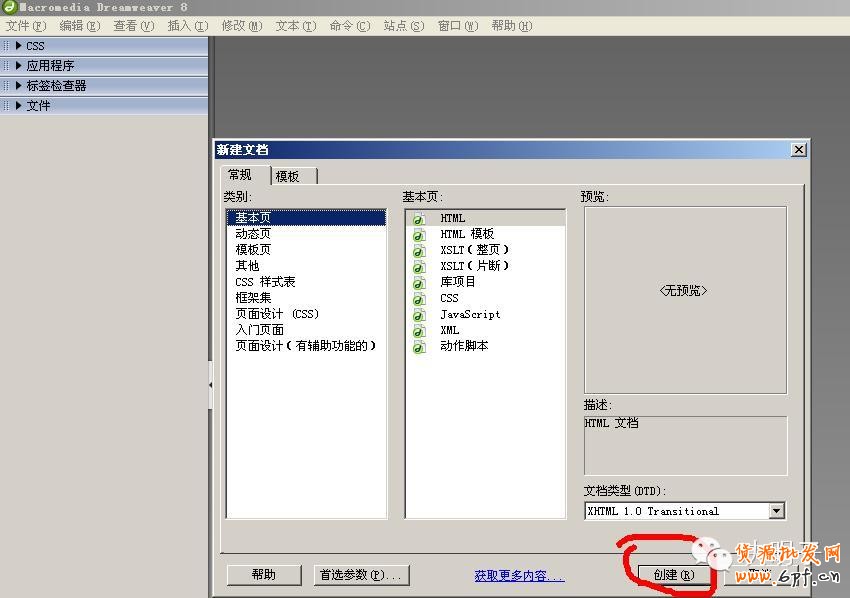Select 页面设计 (CSS) category
The image size is (850, 598).
click(x=306, y=314)
